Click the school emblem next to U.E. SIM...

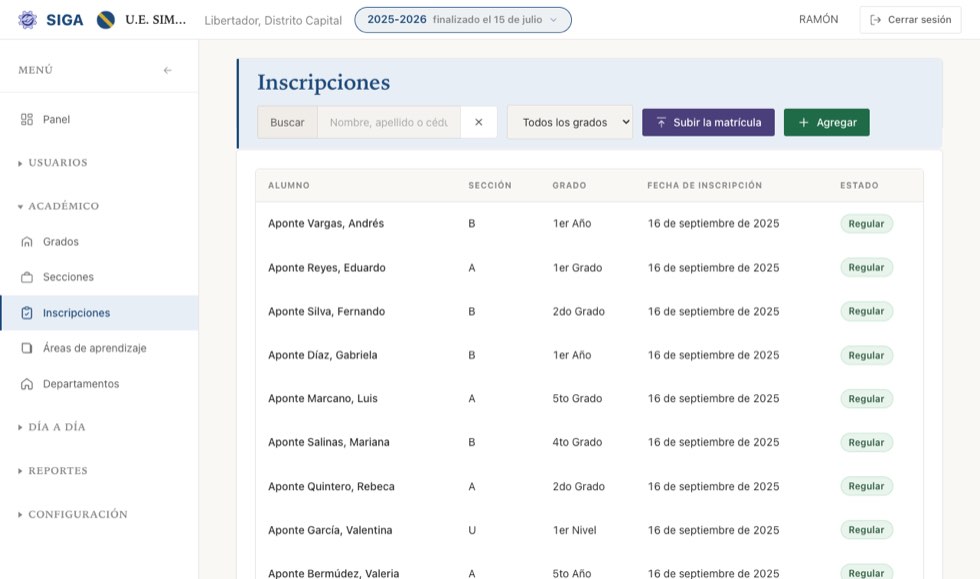(106, 20)
